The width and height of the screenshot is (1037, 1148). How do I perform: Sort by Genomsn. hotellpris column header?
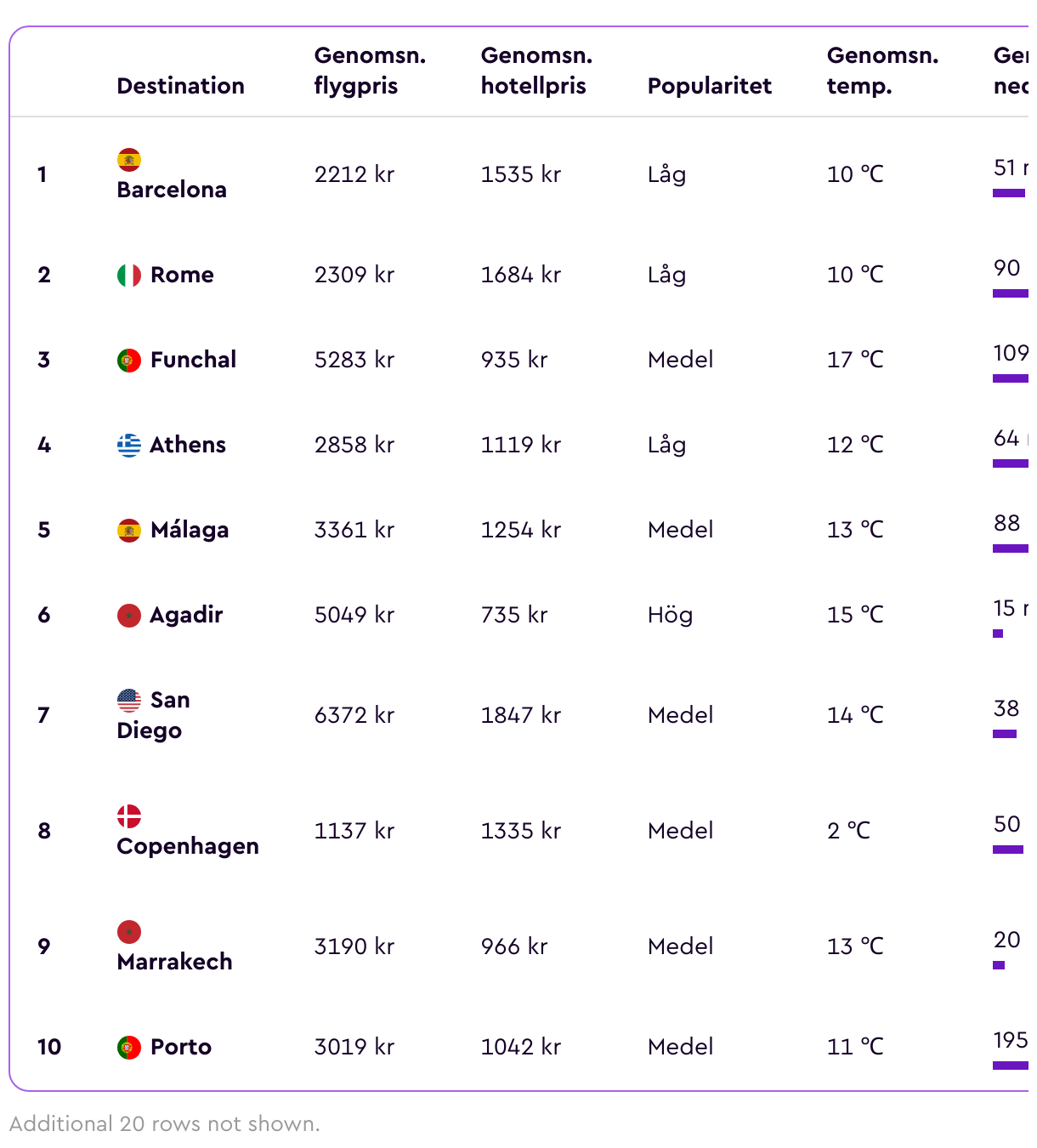[x=536, y=71]
